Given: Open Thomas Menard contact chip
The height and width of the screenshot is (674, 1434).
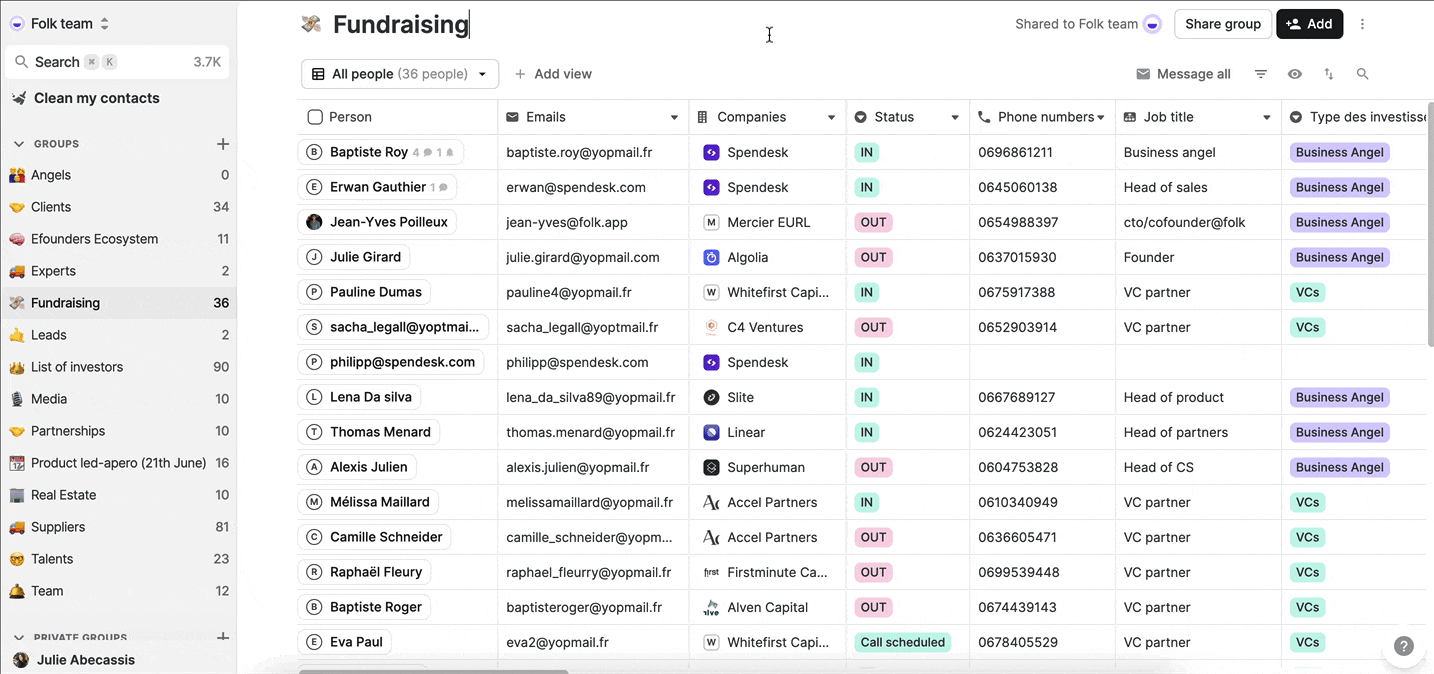Looking at the screenshot, I should (369, 432).
